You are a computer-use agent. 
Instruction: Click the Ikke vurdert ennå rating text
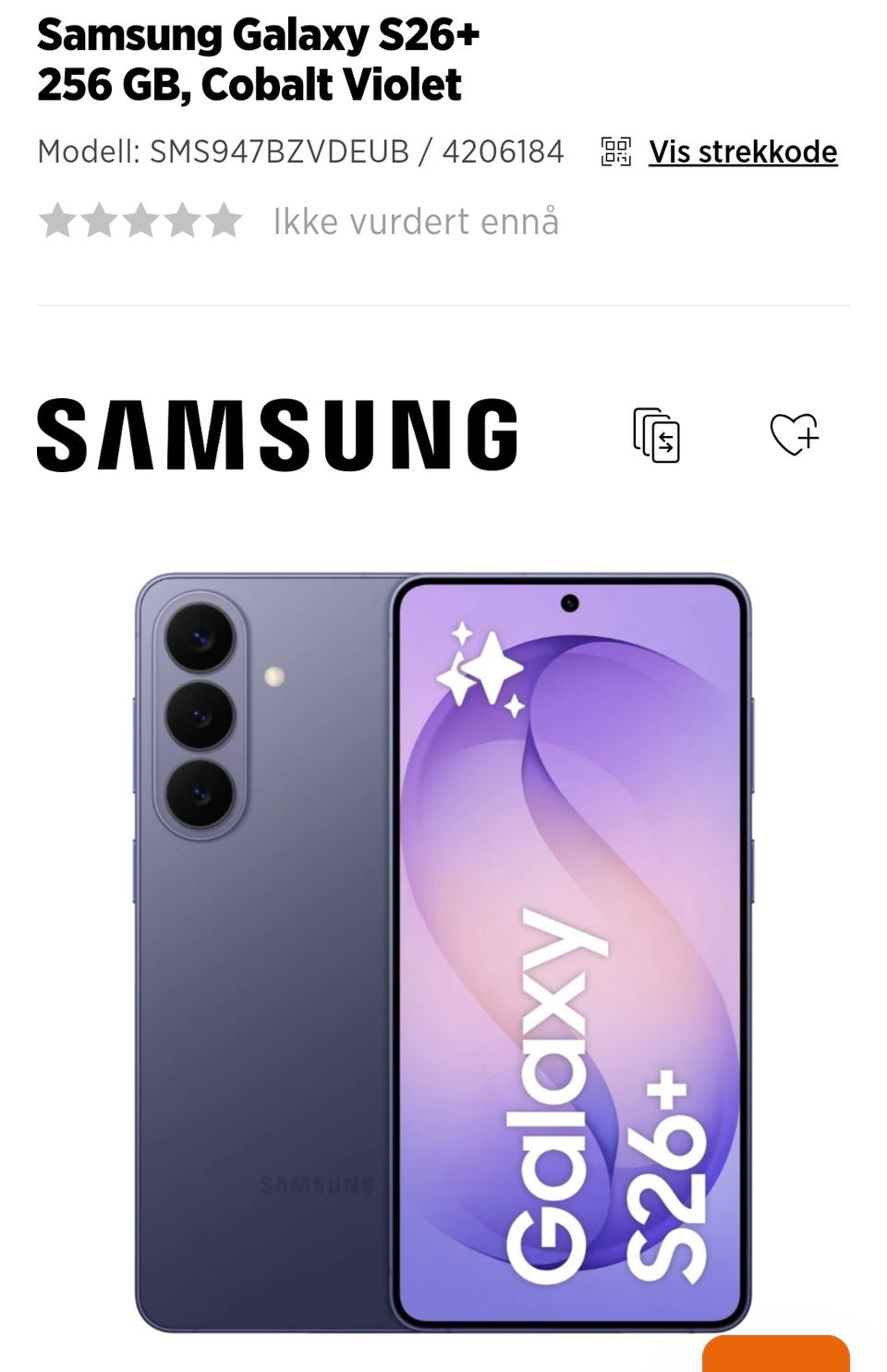pyautogui.click(x=416, y=222)
